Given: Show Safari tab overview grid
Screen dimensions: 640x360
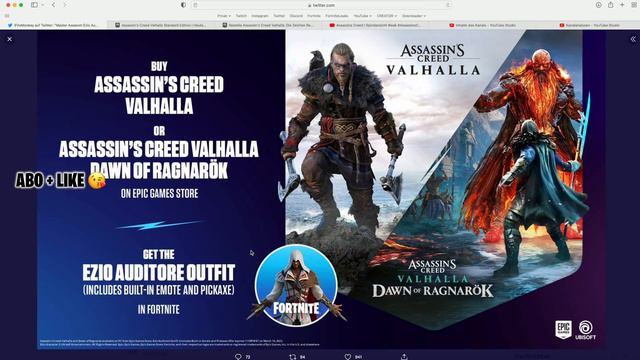Looking at the screenshot, I should click(634, 5).
